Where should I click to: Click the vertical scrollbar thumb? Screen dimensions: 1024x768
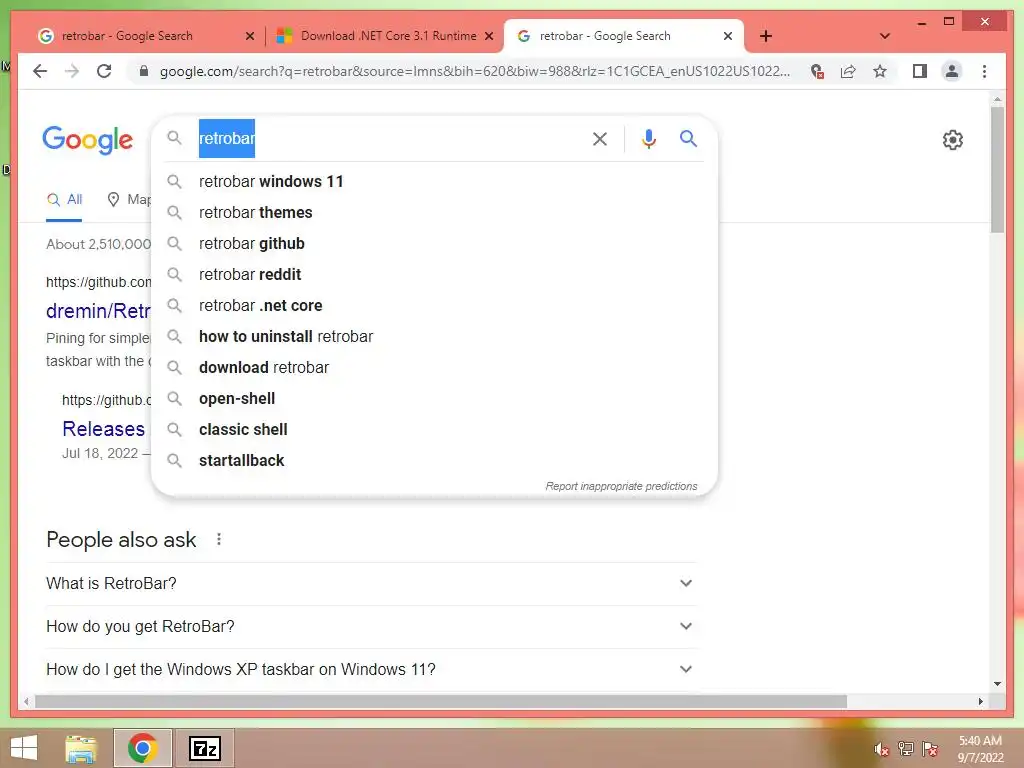pyautogui.click(x=997, y=170)
